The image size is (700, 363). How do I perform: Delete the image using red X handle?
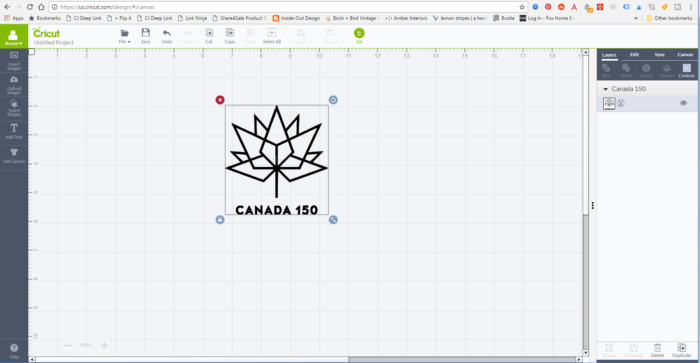tap(220, 100)
